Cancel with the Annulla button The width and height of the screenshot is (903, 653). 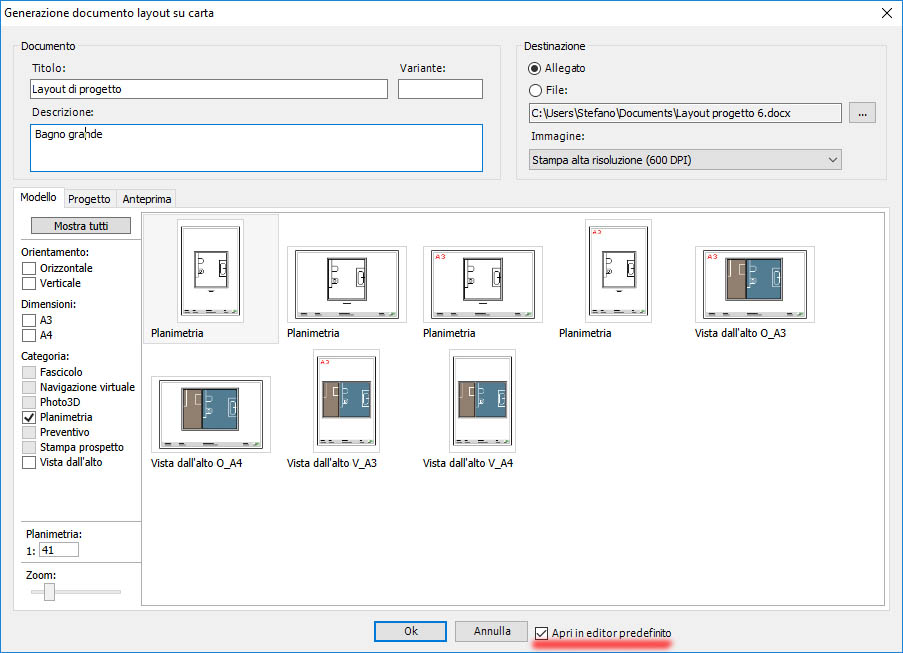(x=491, y=631)
